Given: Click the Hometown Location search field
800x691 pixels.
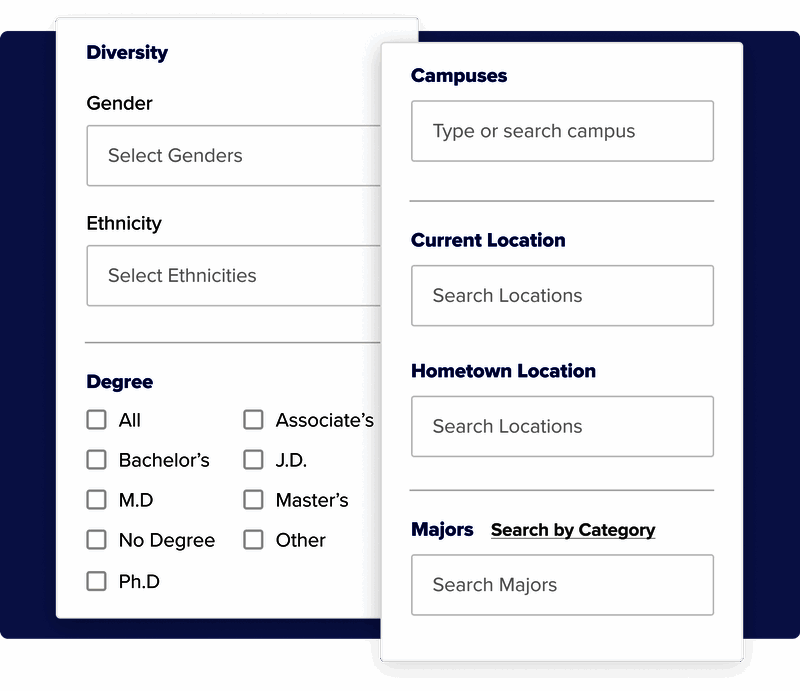Looking at the screenshot, I should 562,426.
